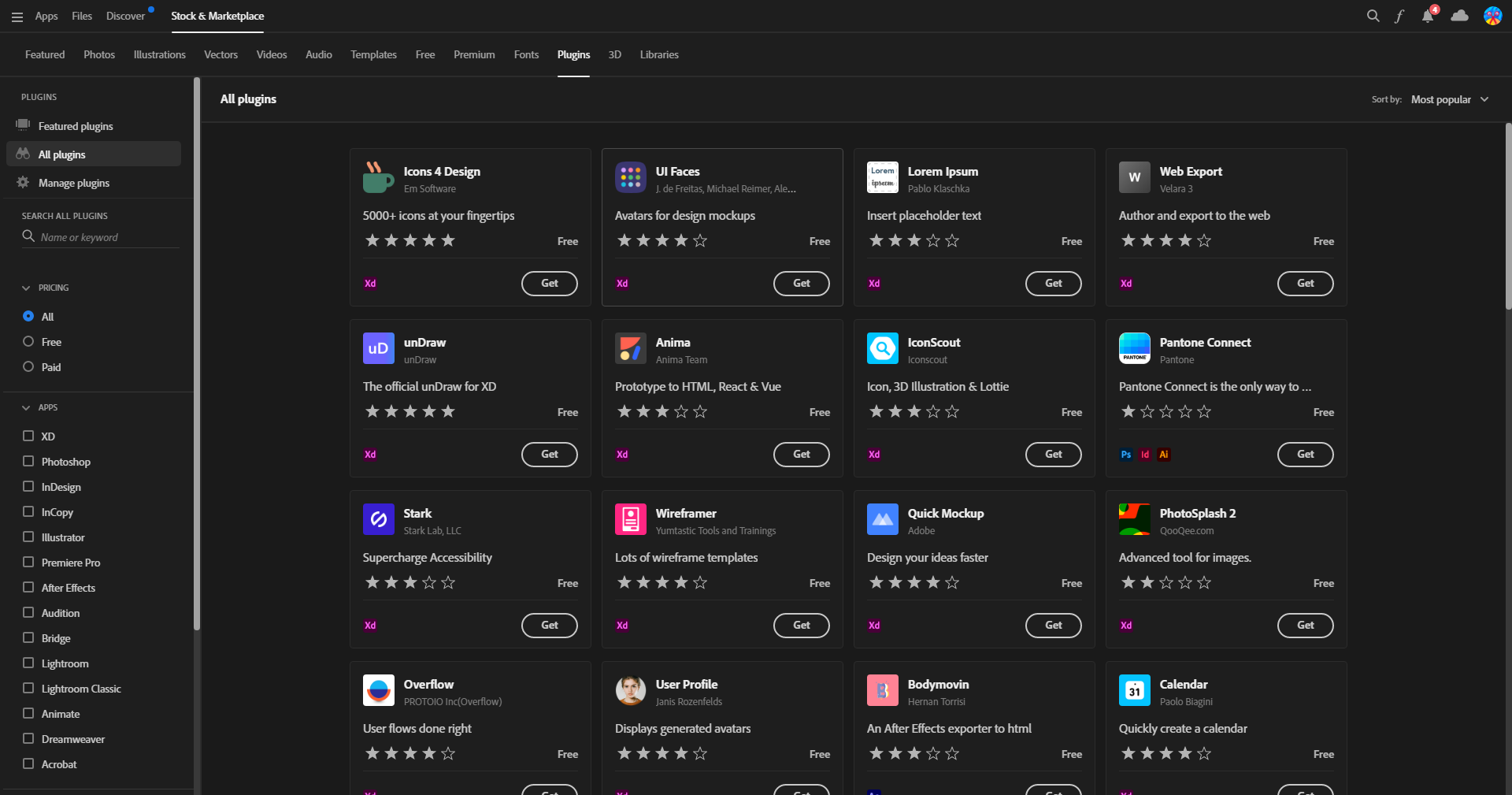Click the unDraw plugin icon

coord(379,348)
